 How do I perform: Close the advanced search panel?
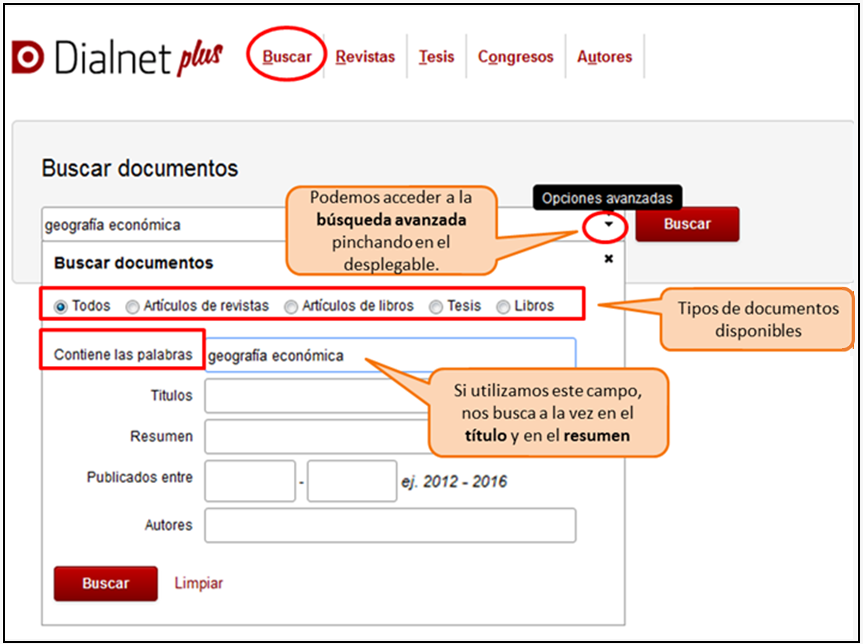608,259
